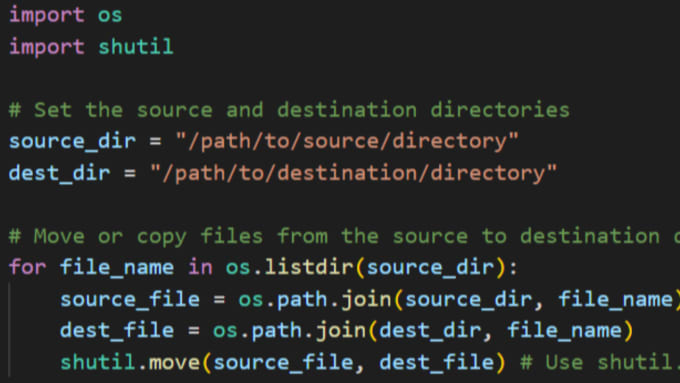Viewport: 680px width, 383px height.
Task: Click 'file_name' loop variable after 'for'
Action: coord(117,267)
